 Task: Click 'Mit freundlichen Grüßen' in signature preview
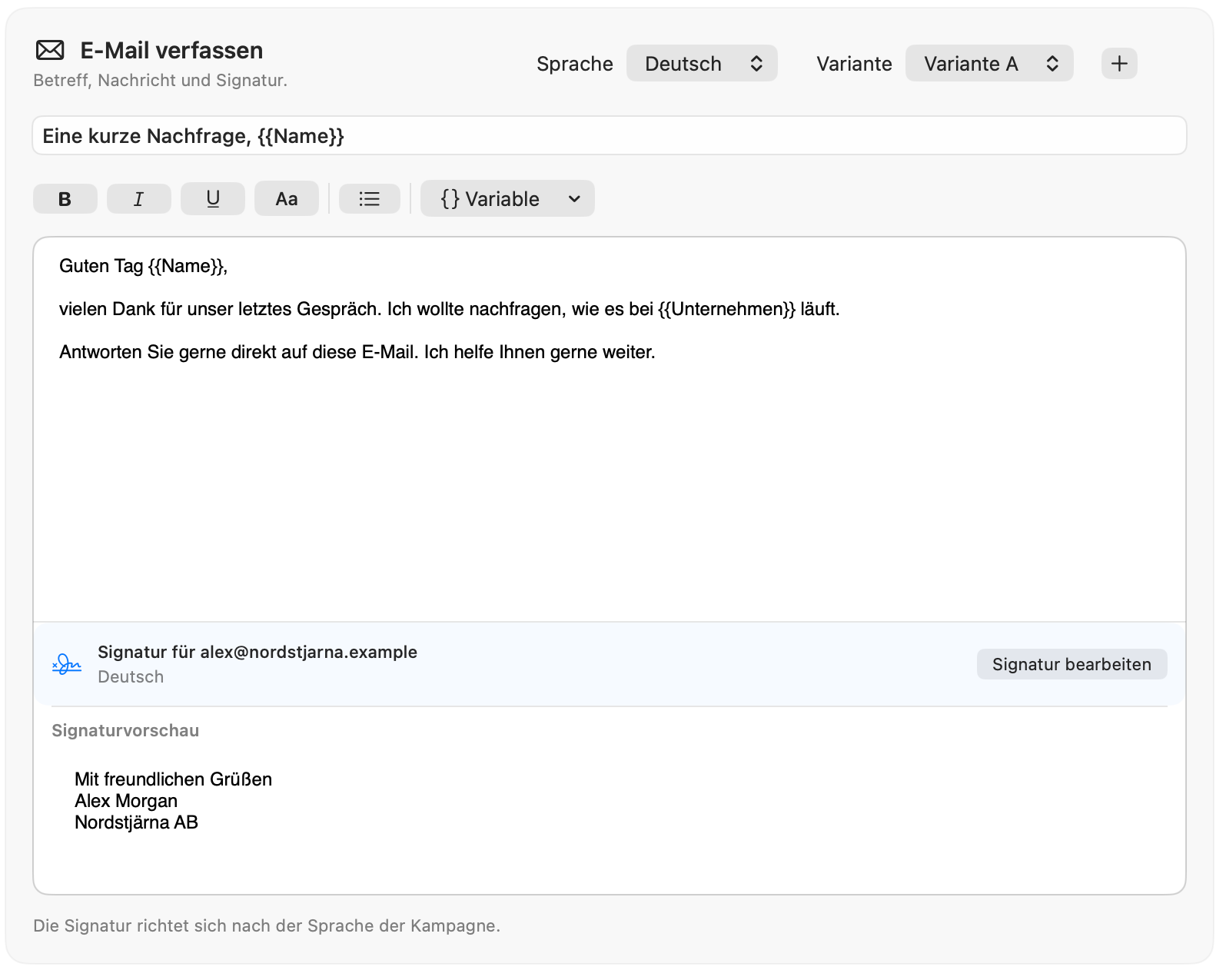(x=174, y=779)
